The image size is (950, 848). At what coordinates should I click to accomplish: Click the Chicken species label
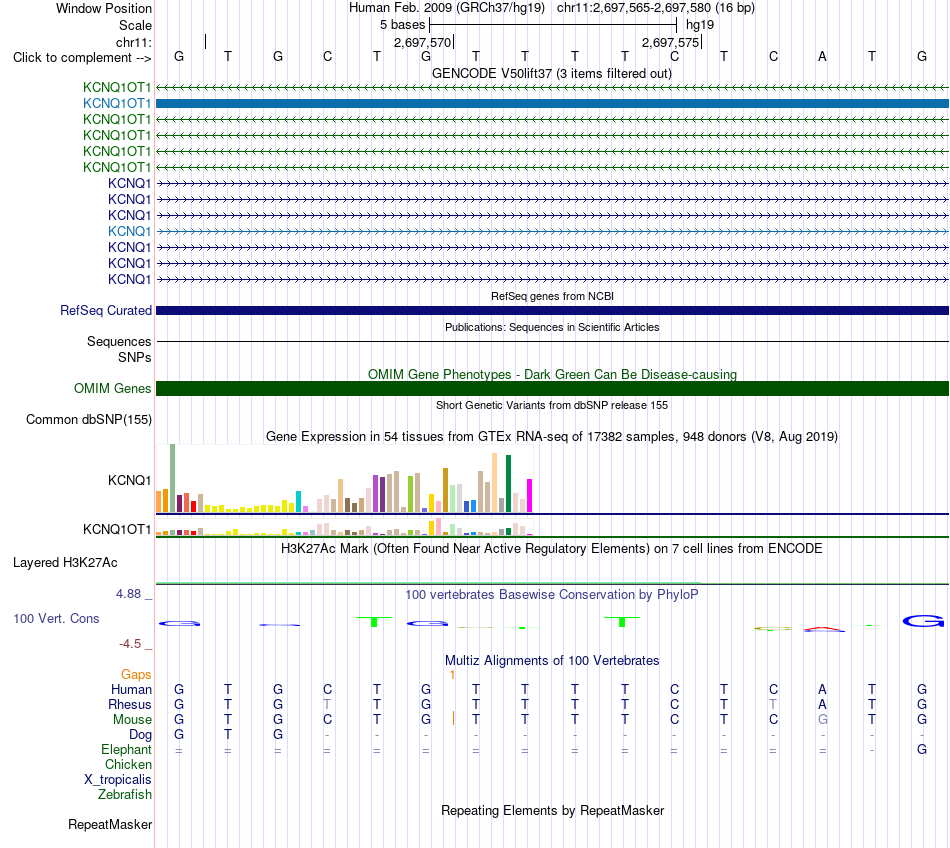pyautogui.click(x=128, y=764)
